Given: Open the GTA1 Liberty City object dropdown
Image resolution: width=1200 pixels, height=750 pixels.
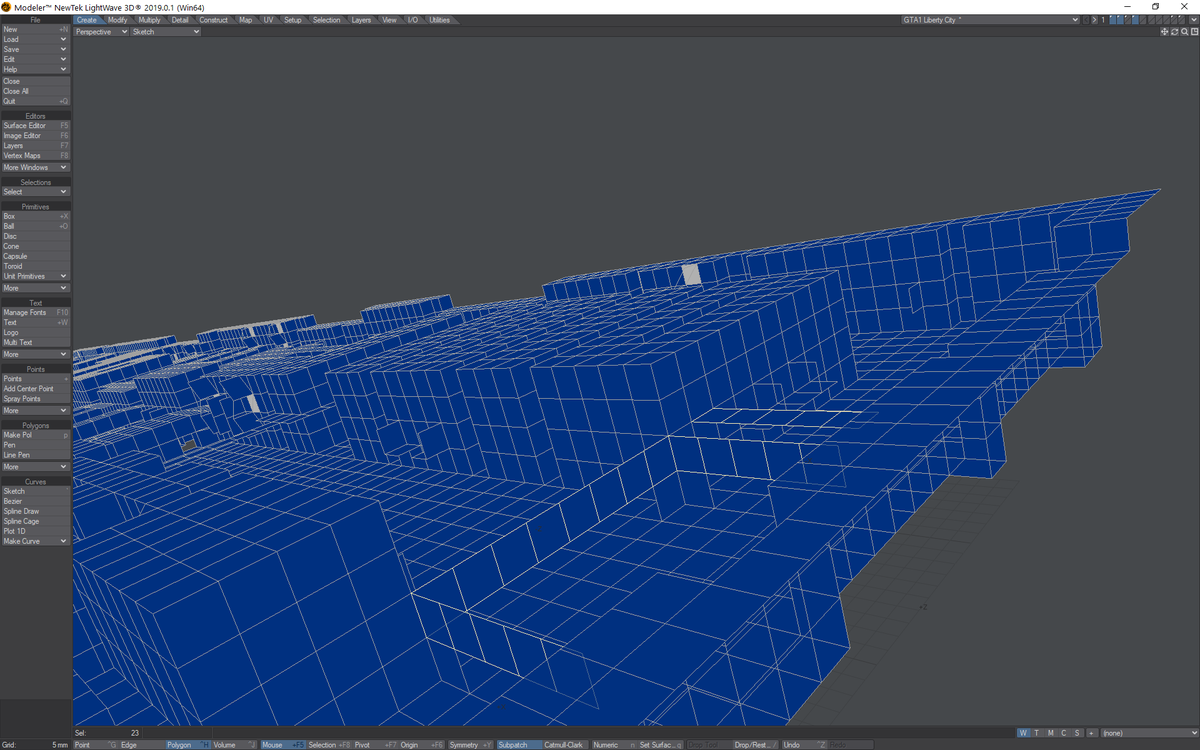Looking at the screenshot, I should point(990,20).
